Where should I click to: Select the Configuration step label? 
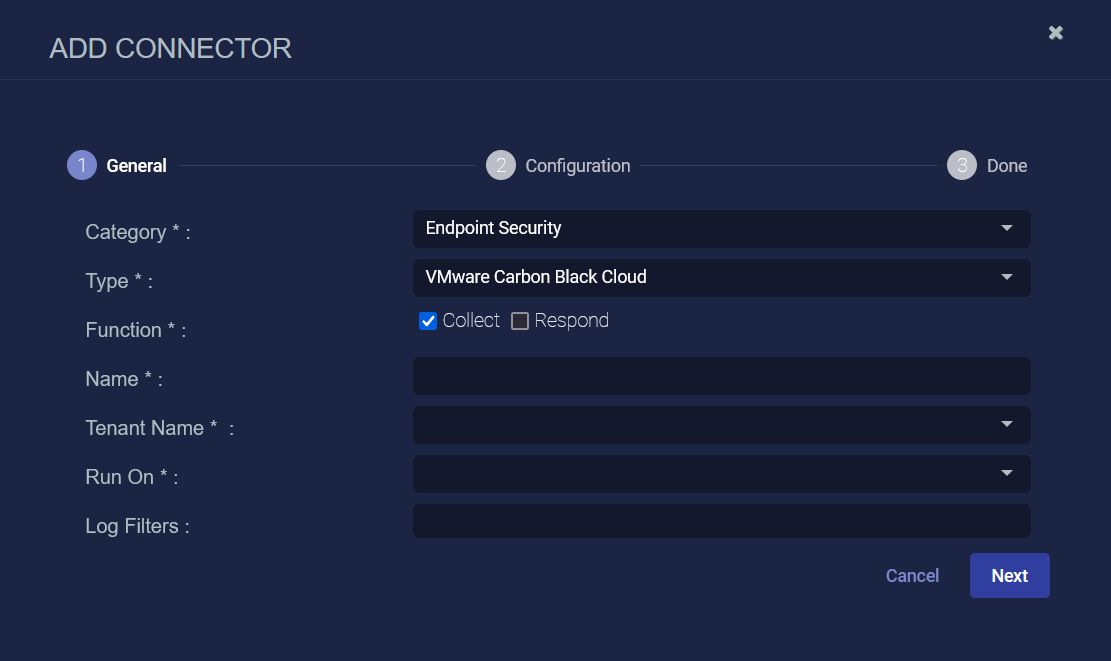[577, 166]
